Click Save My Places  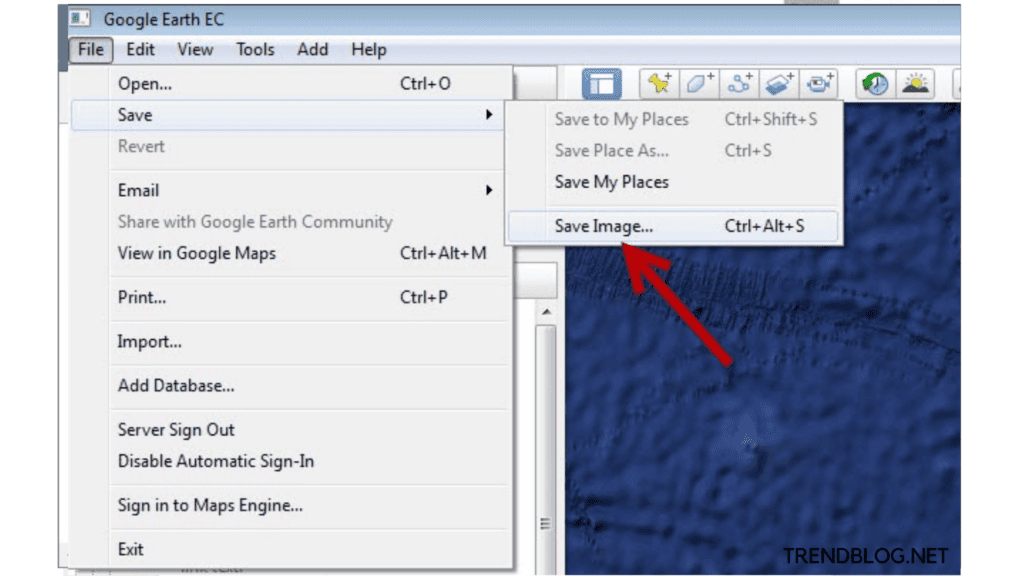click(673, 182)
